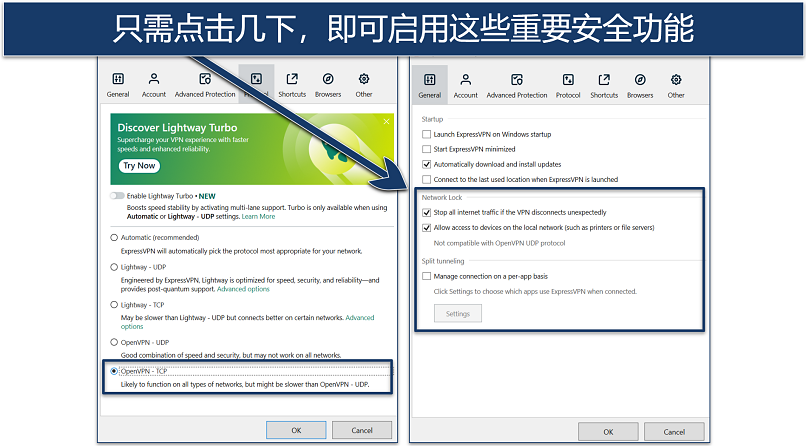Click the Startup section heading
Viewport: 806px width, 446px height.
[x=432, y=119]
